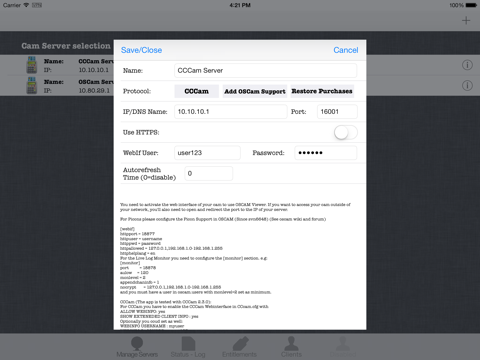Edit the Autorefresh Time field
480x360 pixels.
point(209,173)
